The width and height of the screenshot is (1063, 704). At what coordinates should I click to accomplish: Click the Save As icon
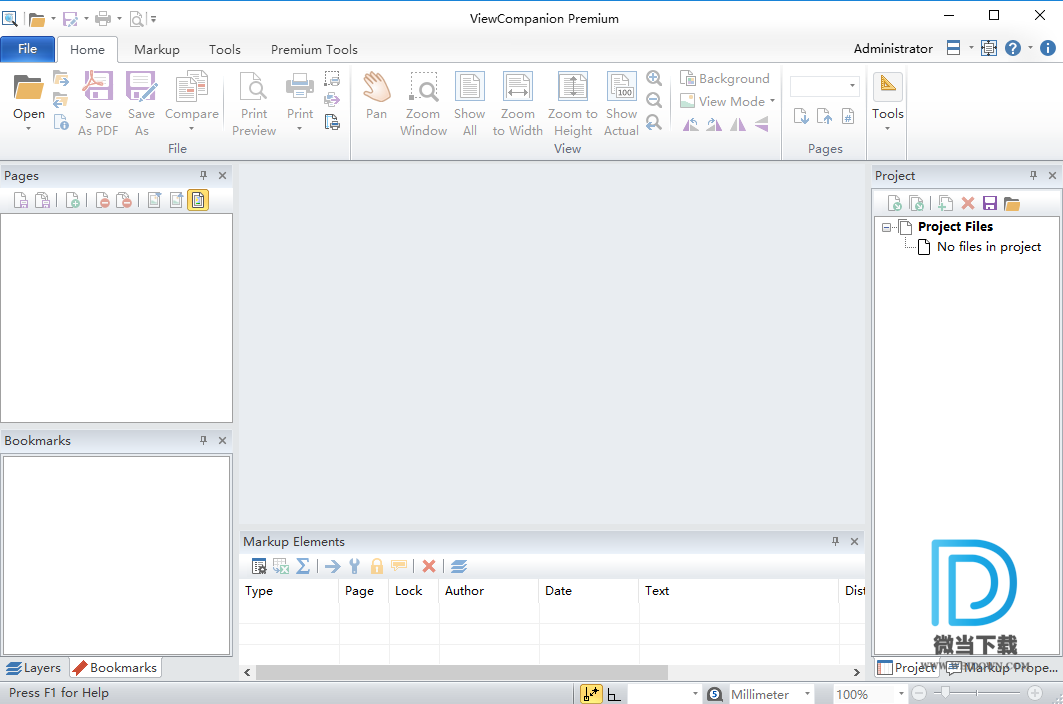pos(141,88)
